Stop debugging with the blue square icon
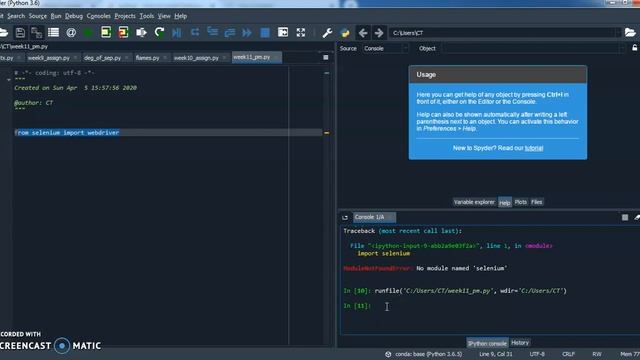The height and width of the screenshot is (360, 640). pos(265,32)
